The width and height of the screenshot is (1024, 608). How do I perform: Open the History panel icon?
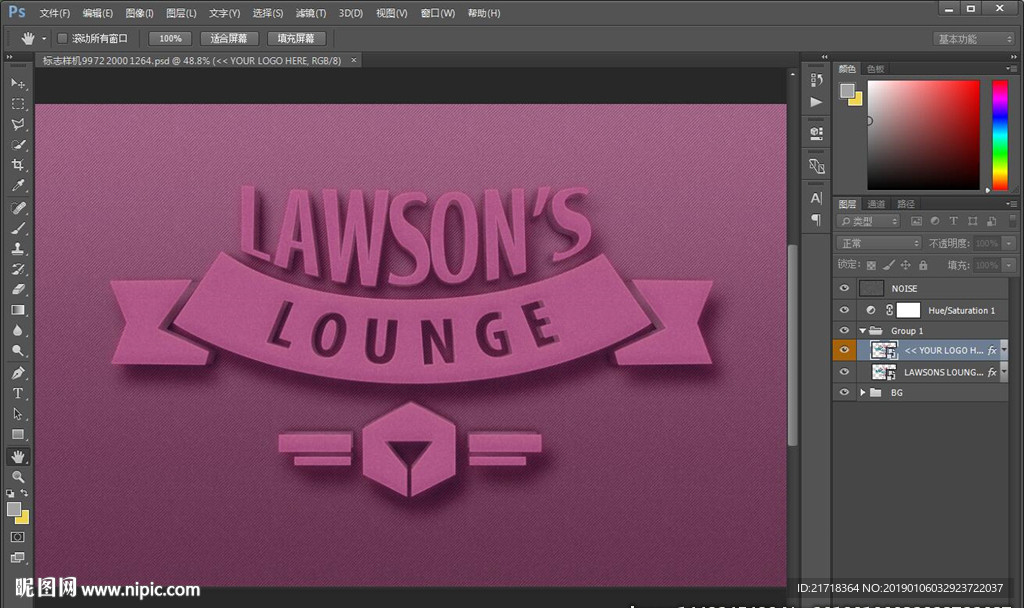point(817,80)
